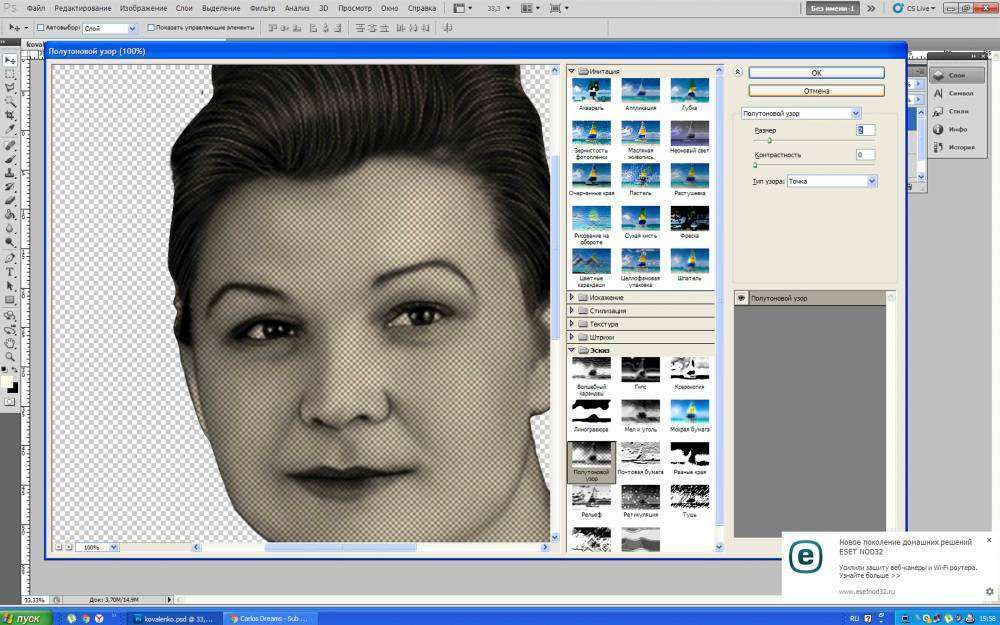The image size is (1000, 625).
Task: Select the Type (T) tool
Action: pyautogui.click(x=10, y=271)
